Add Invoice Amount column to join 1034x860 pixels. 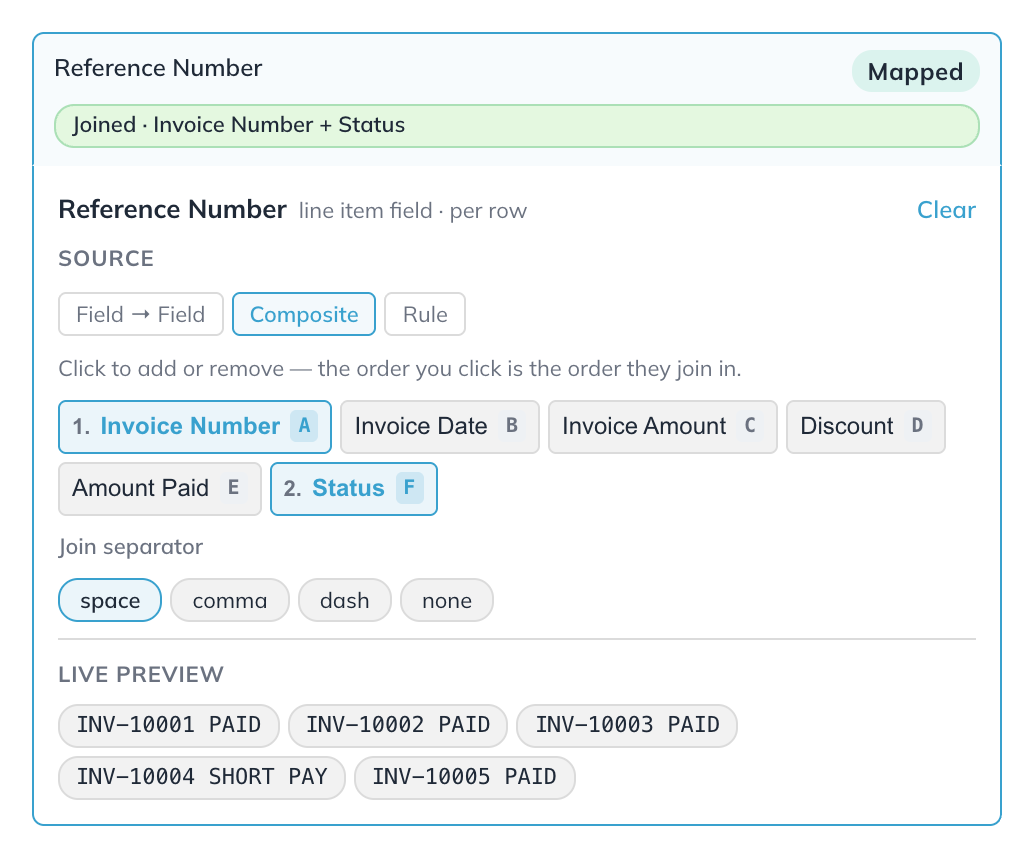(663, 427)
